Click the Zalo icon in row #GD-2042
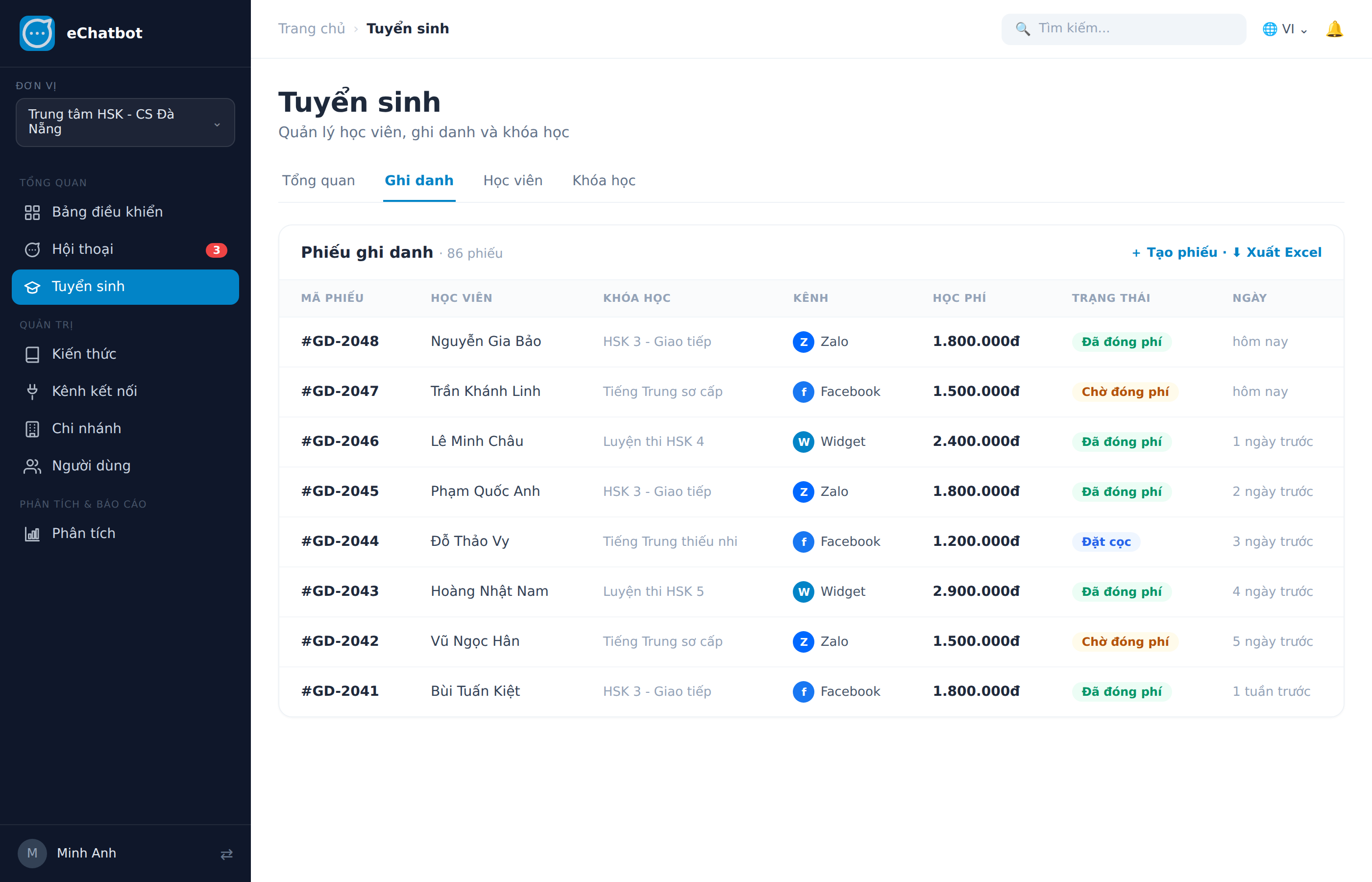 804,641
